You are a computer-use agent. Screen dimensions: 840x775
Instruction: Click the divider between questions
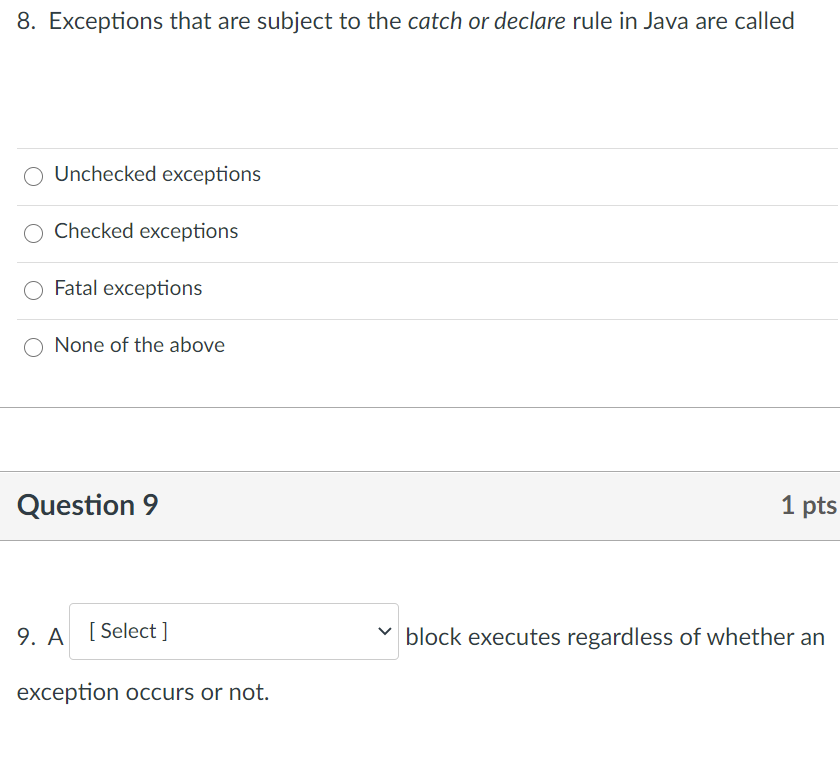(x=420, y=407)
